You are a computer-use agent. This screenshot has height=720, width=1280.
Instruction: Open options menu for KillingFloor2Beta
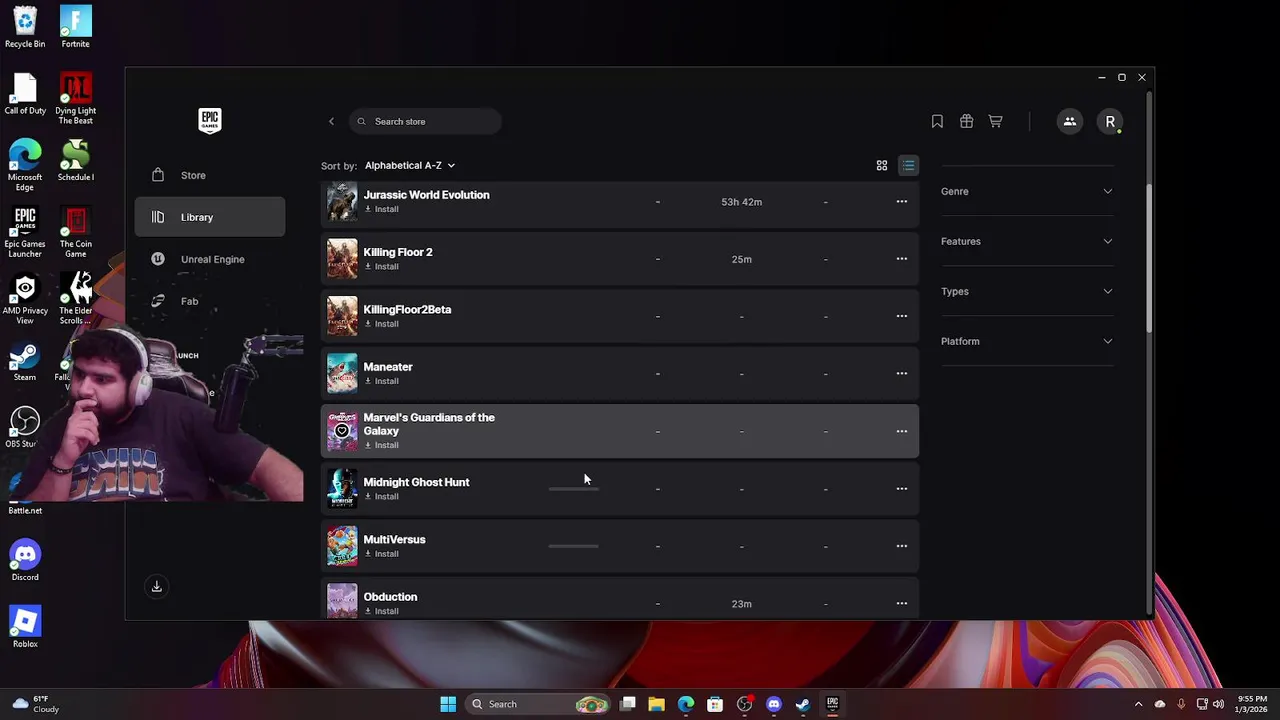point(901,316)
